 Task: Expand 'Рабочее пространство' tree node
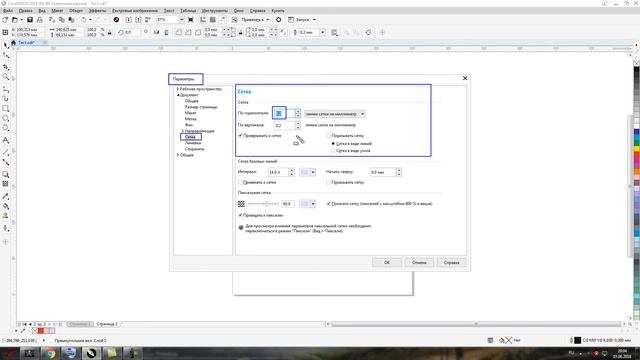178,89
